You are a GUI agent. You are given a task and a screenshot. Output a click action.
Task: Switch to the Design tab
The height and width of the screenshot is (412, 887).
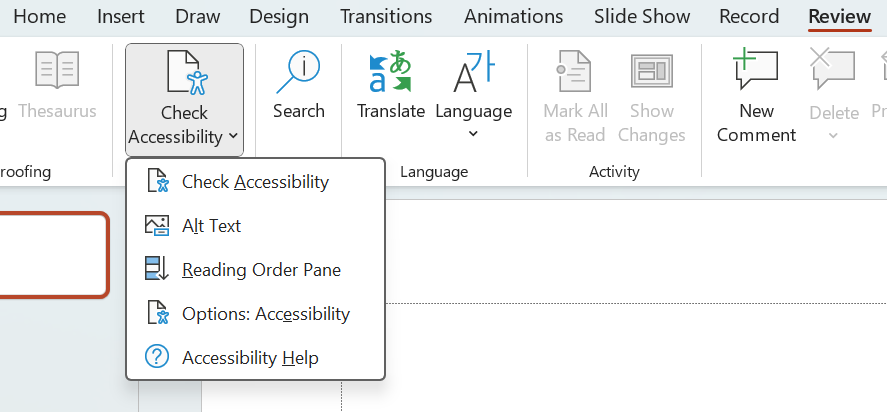[279, 16]
